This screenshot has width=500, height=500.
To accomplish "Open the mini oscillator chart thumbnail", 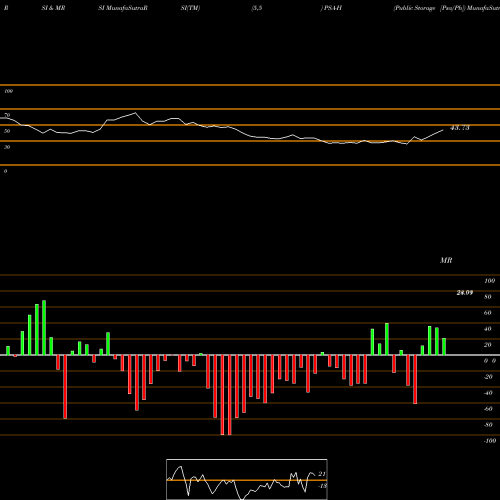I will [247, 479].
